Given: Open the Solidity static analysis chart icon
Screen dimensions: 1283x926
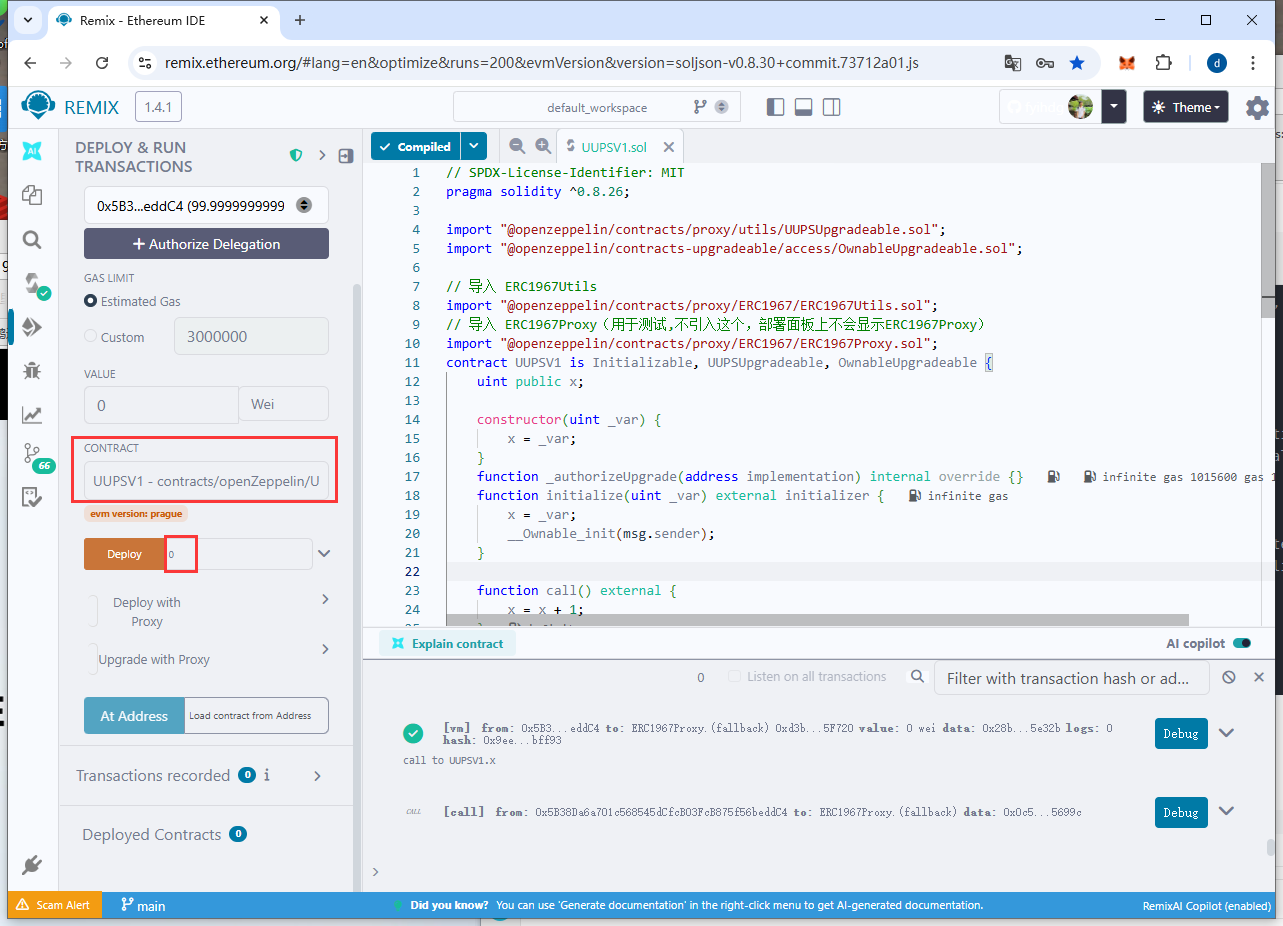Looking at the screenshot, I should click(32, 414).
